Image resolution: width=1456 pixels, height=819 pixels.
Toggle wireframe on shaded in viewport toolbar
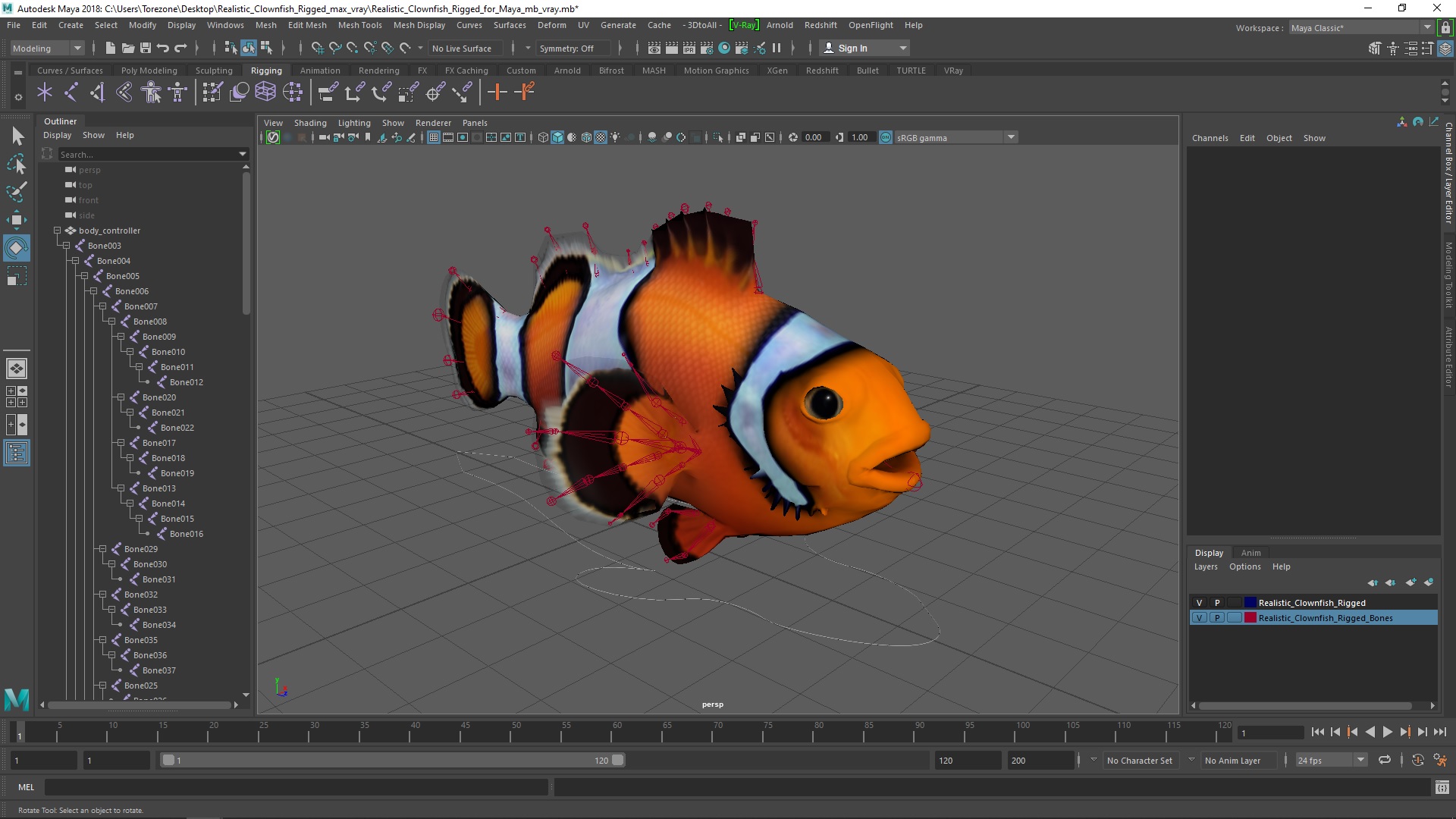click(x=586, y=137)
